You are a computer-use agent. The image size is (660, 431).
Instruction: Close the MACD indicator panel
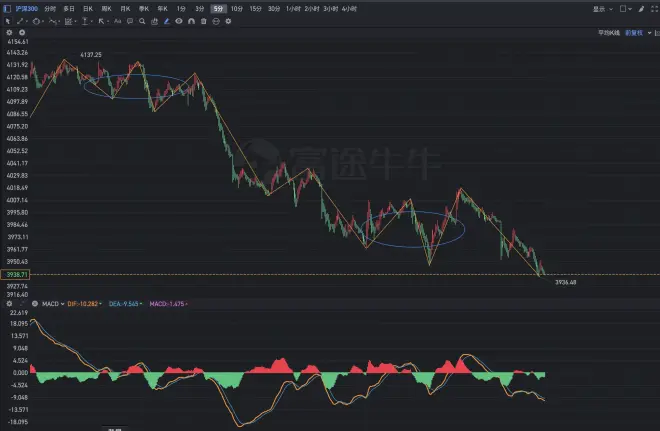tap(35, 303)
